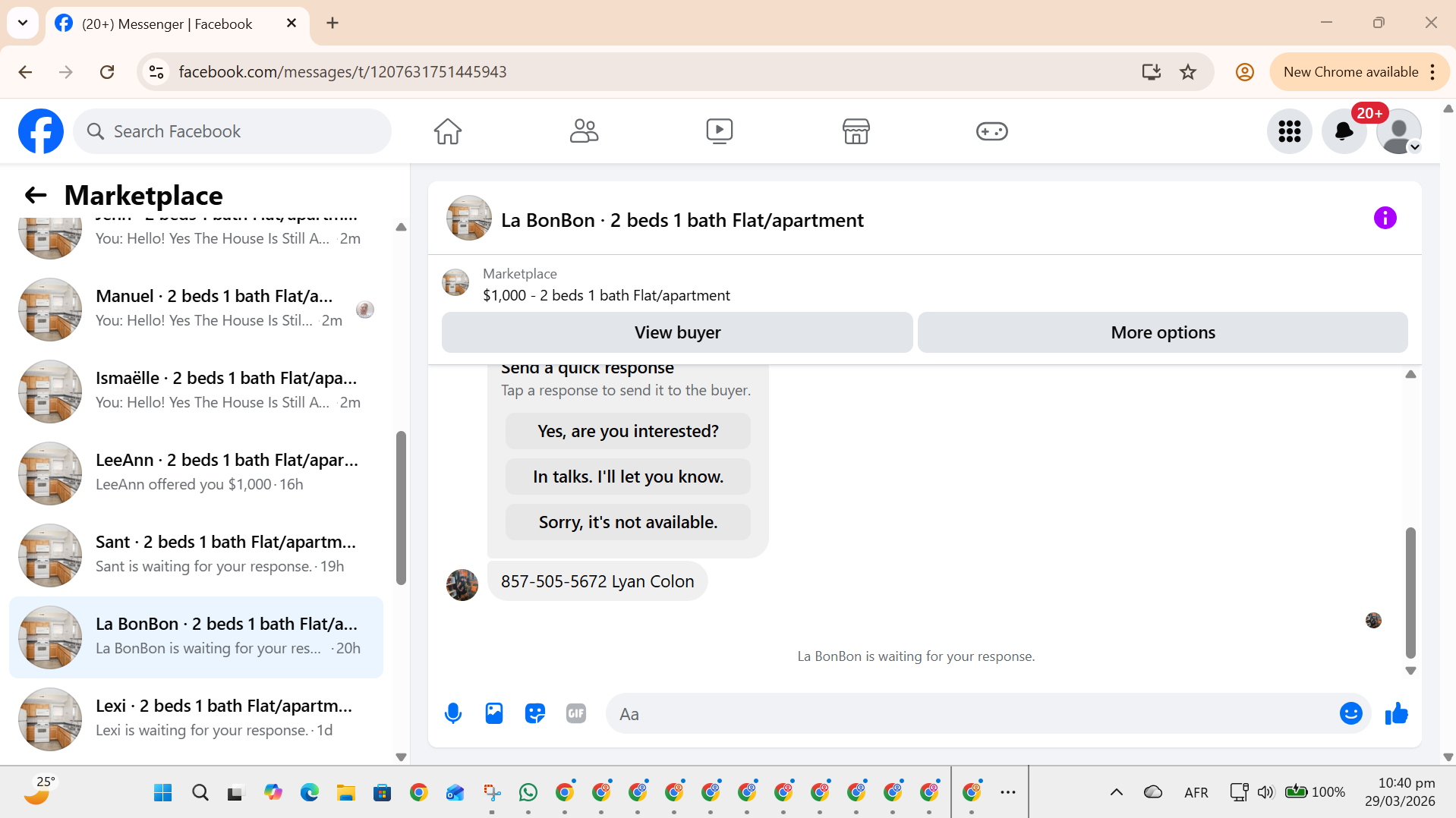Screen dimensions: 1456x818
Task: Choose a GIF to send
Action: pyautogui.click(x=576, y=713)
